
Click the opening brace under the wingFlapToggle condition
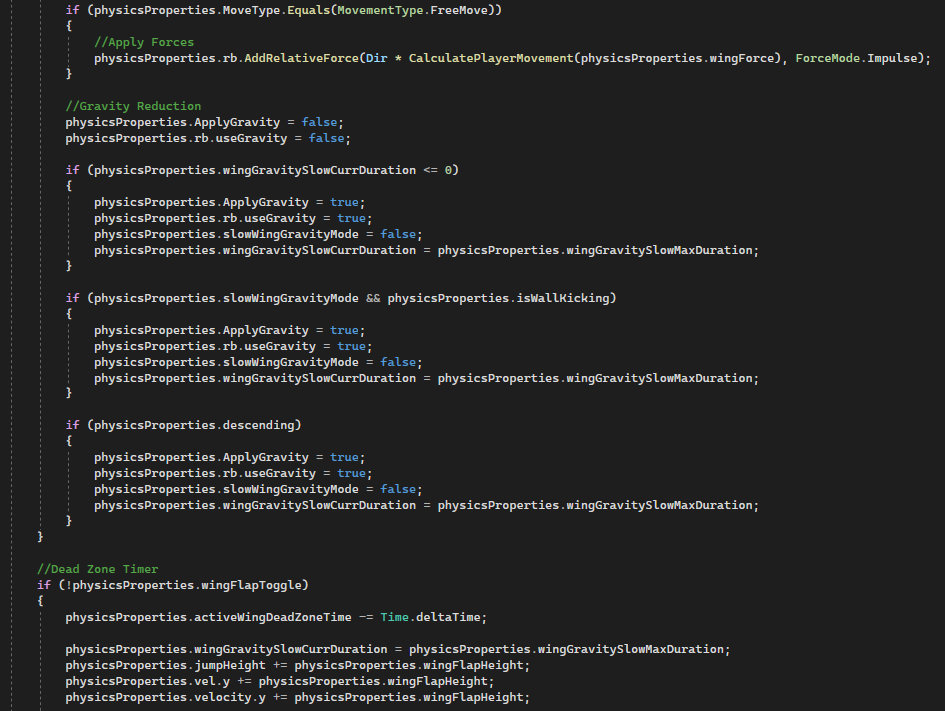pos(40,601)
